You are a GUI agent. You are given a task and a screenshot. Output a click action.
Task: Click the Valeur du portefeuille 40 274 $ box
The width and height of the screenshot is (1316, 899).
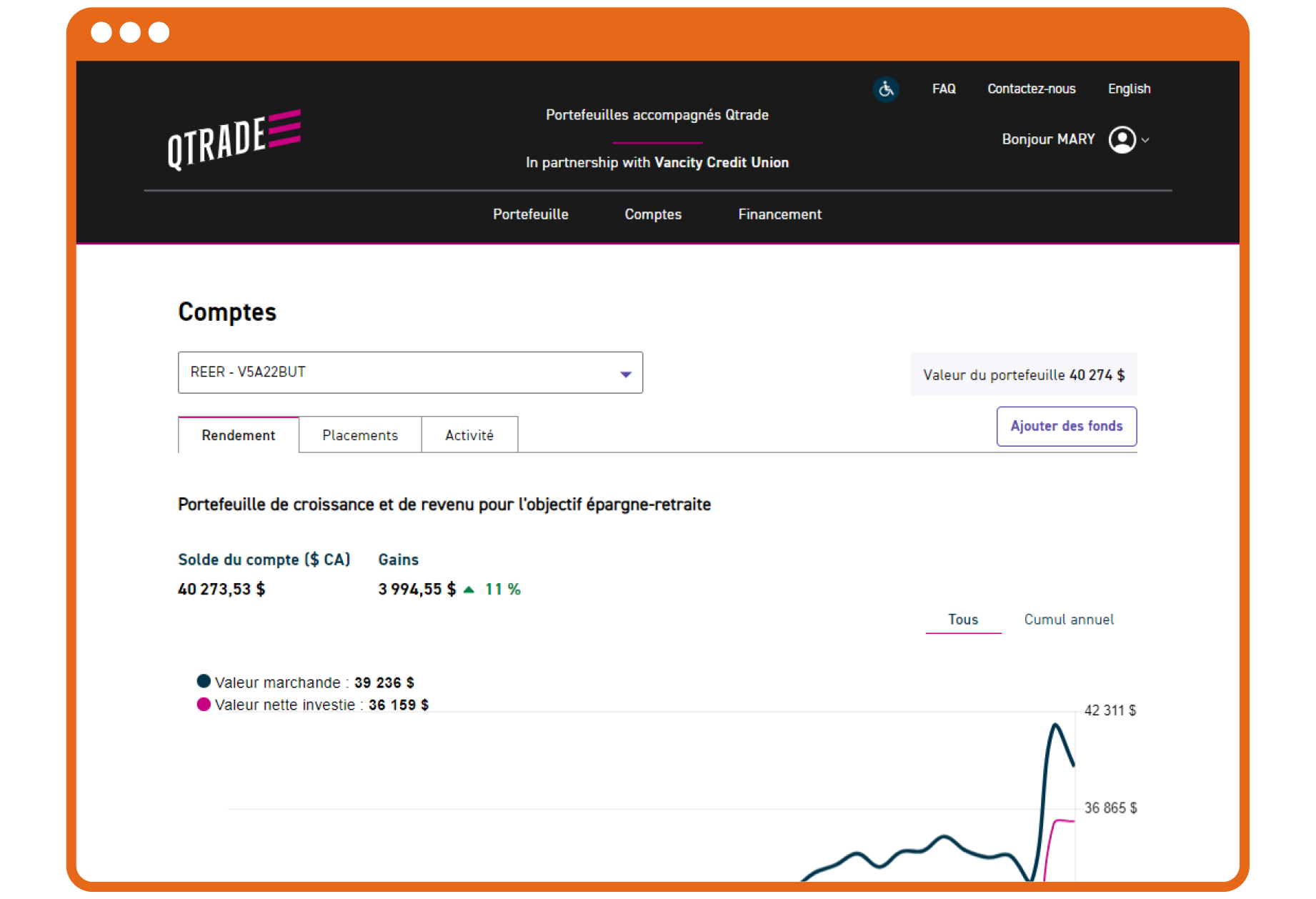click(1024, 374)
